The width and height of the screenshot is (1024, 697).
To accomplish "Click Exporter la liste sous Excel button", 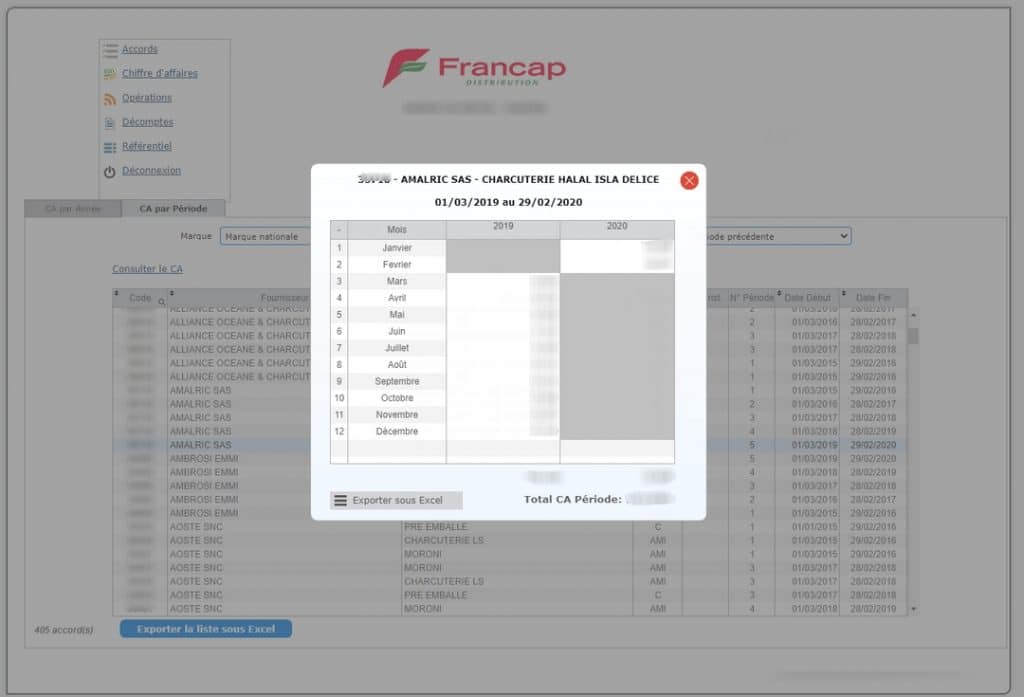I will (206, 629).
